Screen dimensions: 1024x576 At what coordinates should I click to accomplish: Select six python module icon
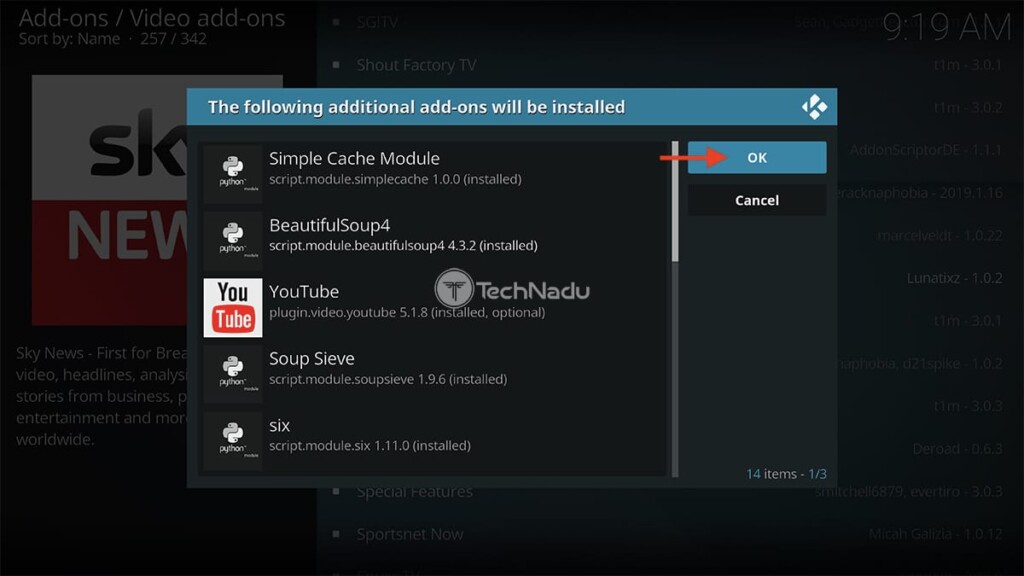pos(232,441)
